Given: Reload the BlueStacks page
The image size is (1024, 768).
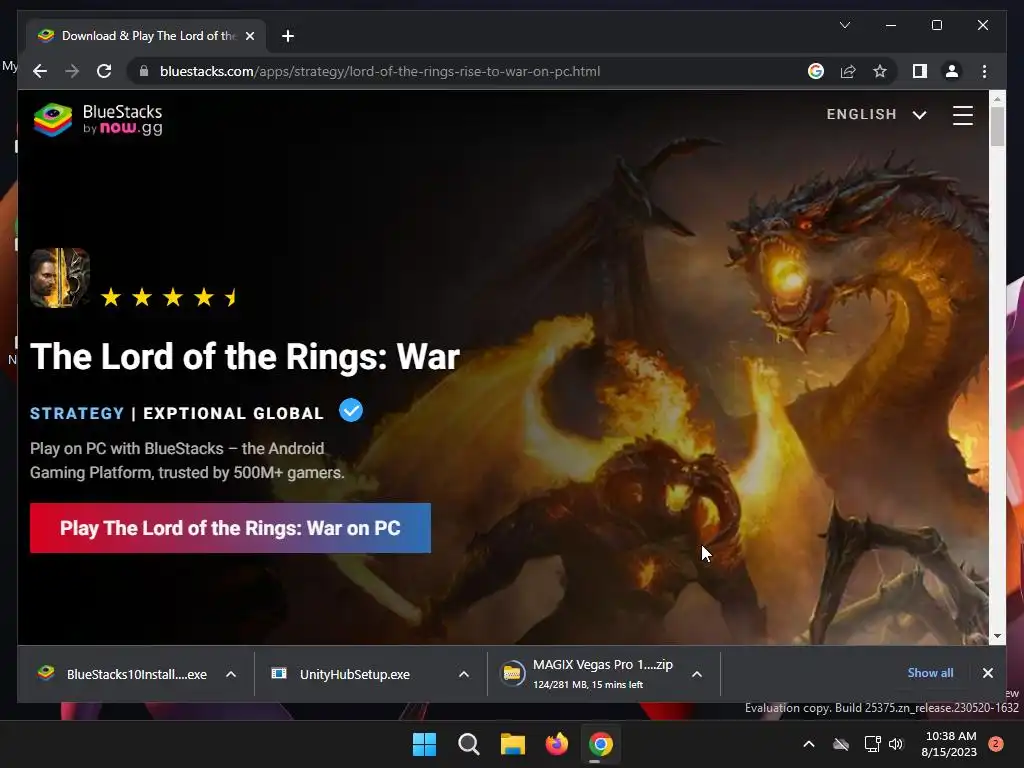Looking at the screenshot, I should [104, 71].
